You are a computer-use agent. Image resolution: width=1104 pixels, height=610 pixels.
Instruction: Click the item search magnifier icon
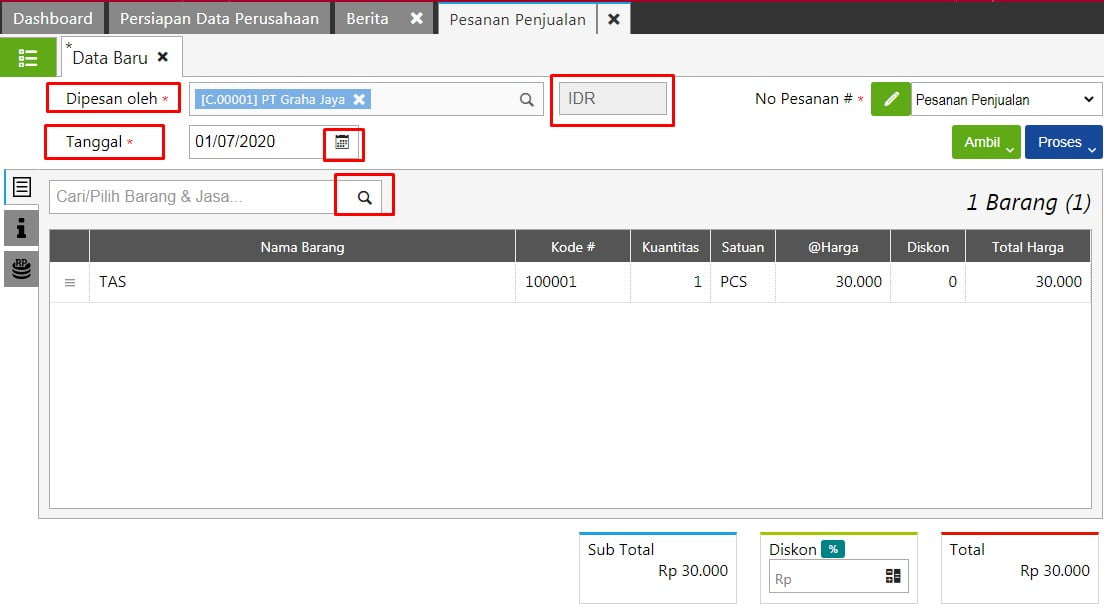click(x=364, y=197)
